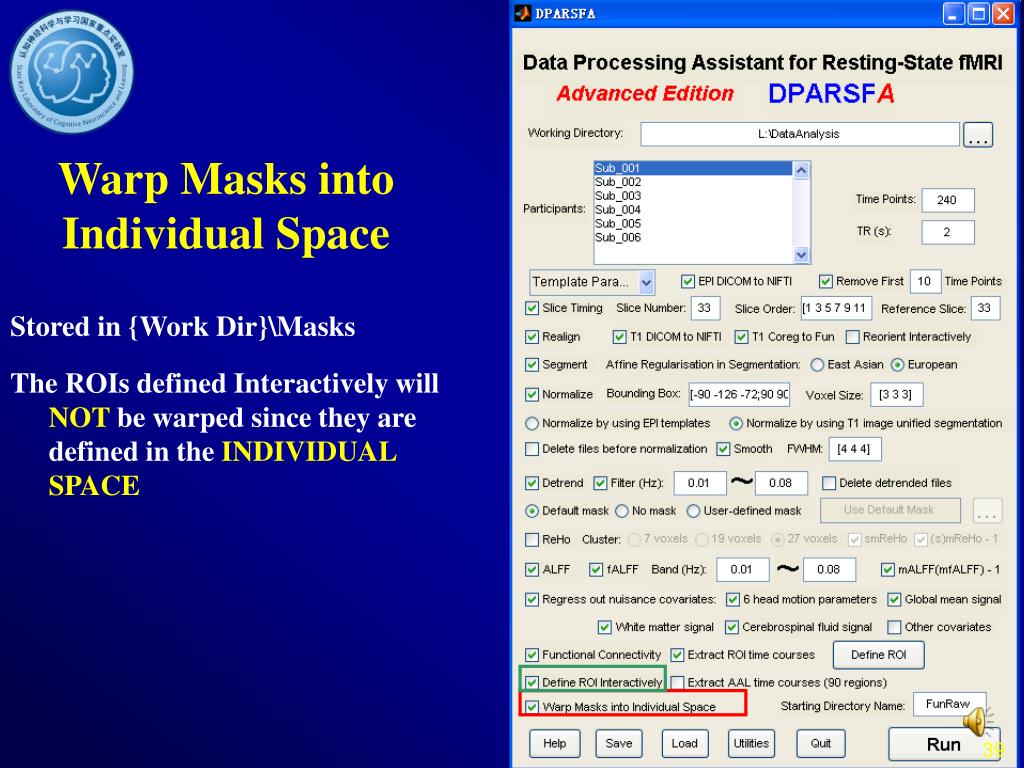Click the MATLAB icon in DPARSFA title bar
The width and height of the screenshot is (1024, 768).
point(522,13)
